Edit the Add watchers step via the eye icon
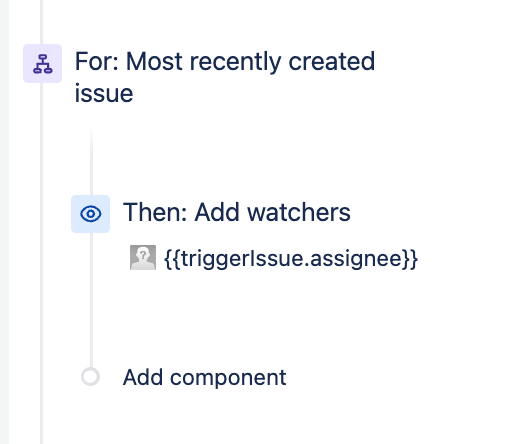 90,214
